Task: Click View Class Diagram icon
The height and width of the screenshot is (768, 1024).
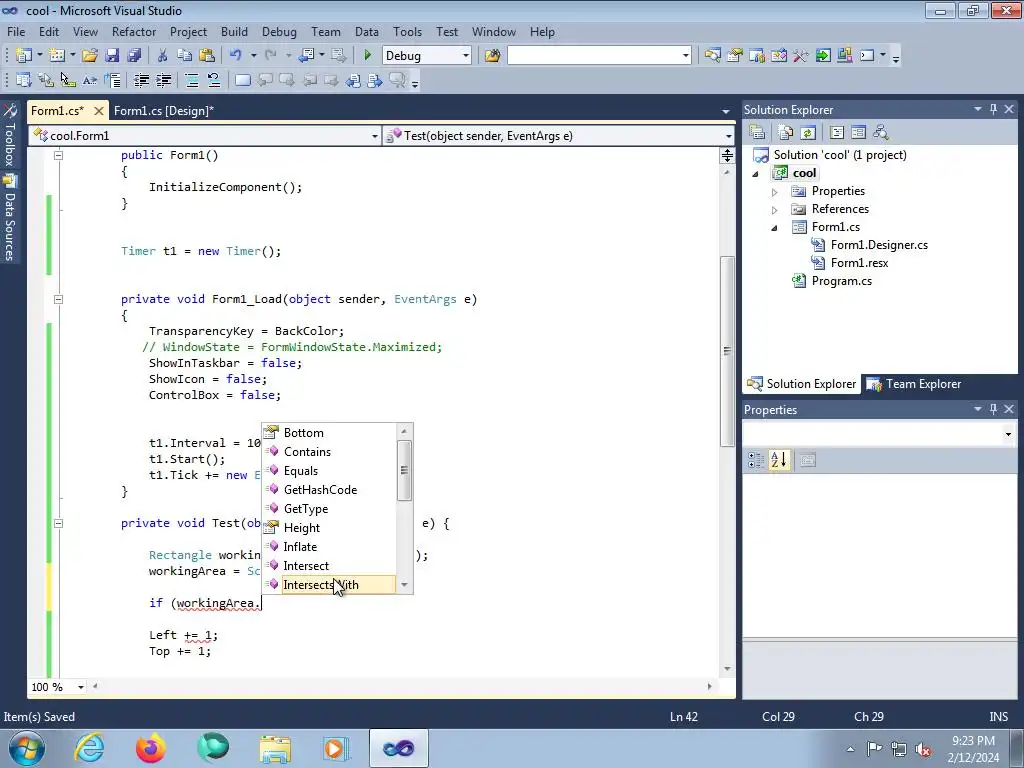Action: (x=881, y=133)
